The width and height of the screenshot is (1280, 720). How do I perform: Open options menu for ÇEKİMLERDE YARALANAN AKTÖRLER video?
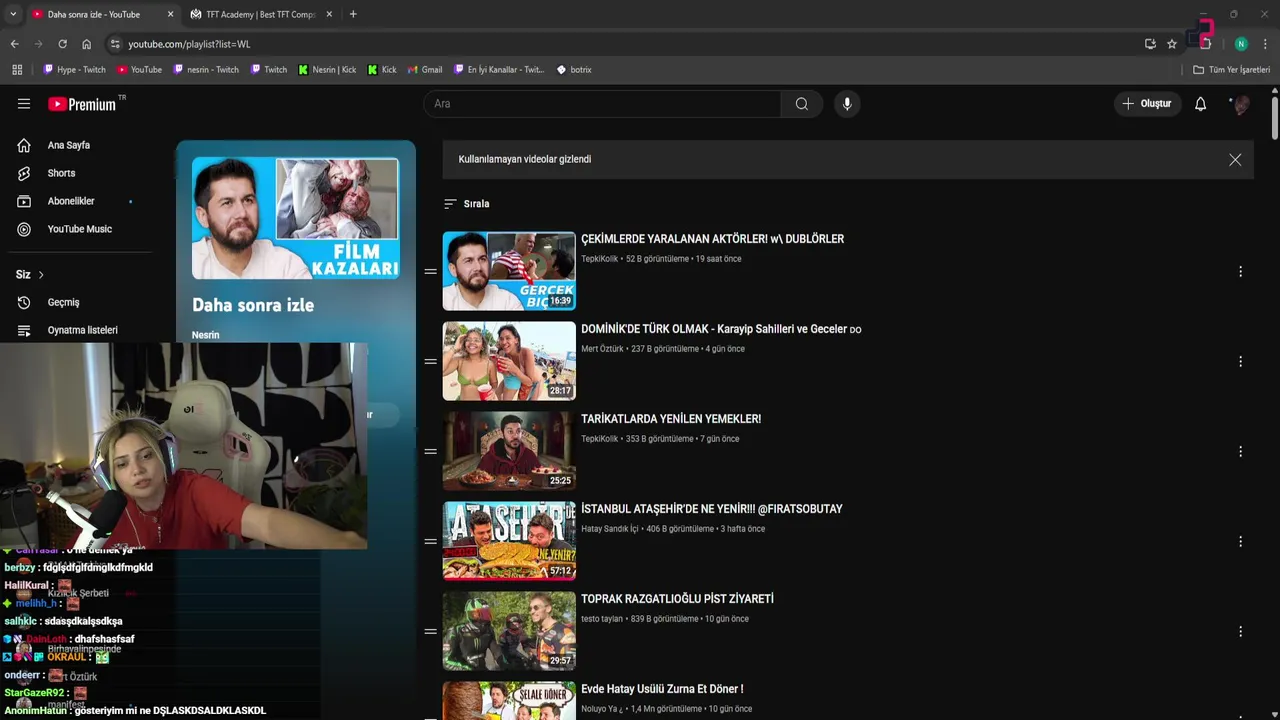pos(1240,272)
